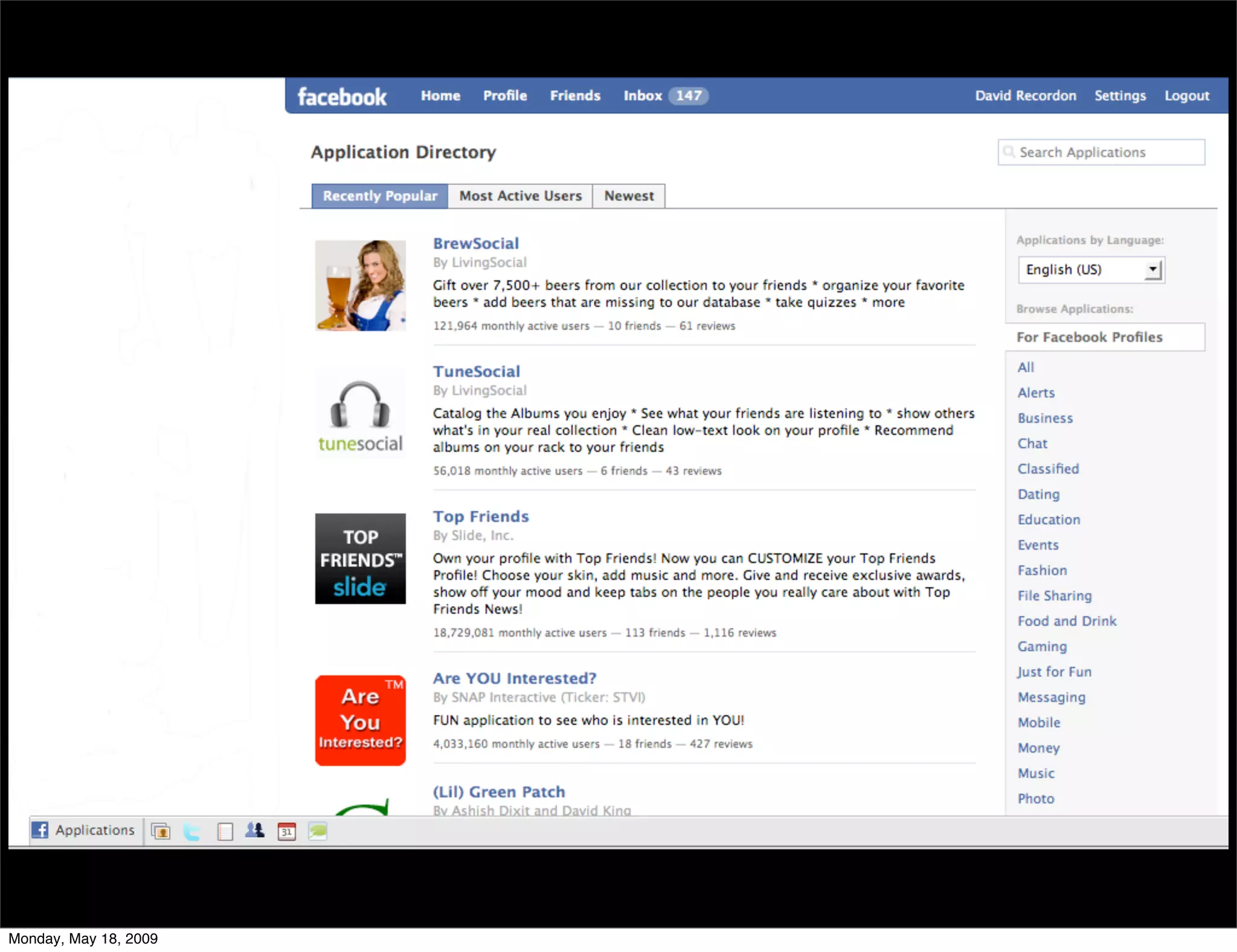Select the Newest tab
Image resolution: width=1237 pixels, height=952 pixels.
[x=629, y=196]
